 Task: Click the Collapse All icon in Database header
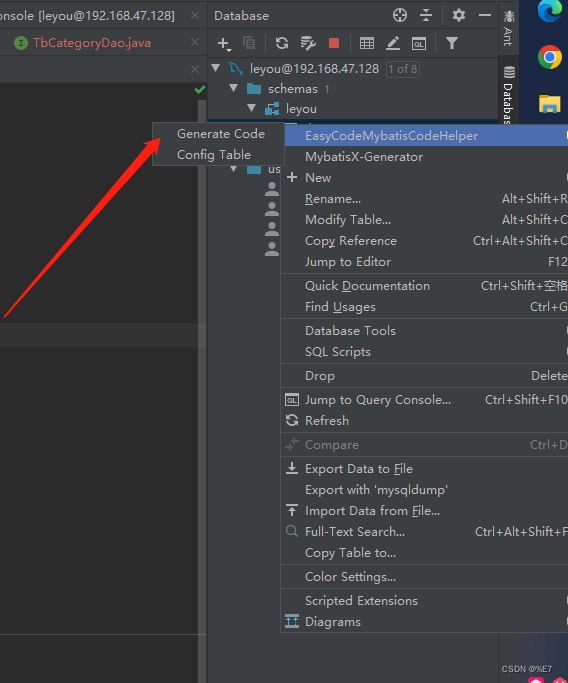click(426, 15)
